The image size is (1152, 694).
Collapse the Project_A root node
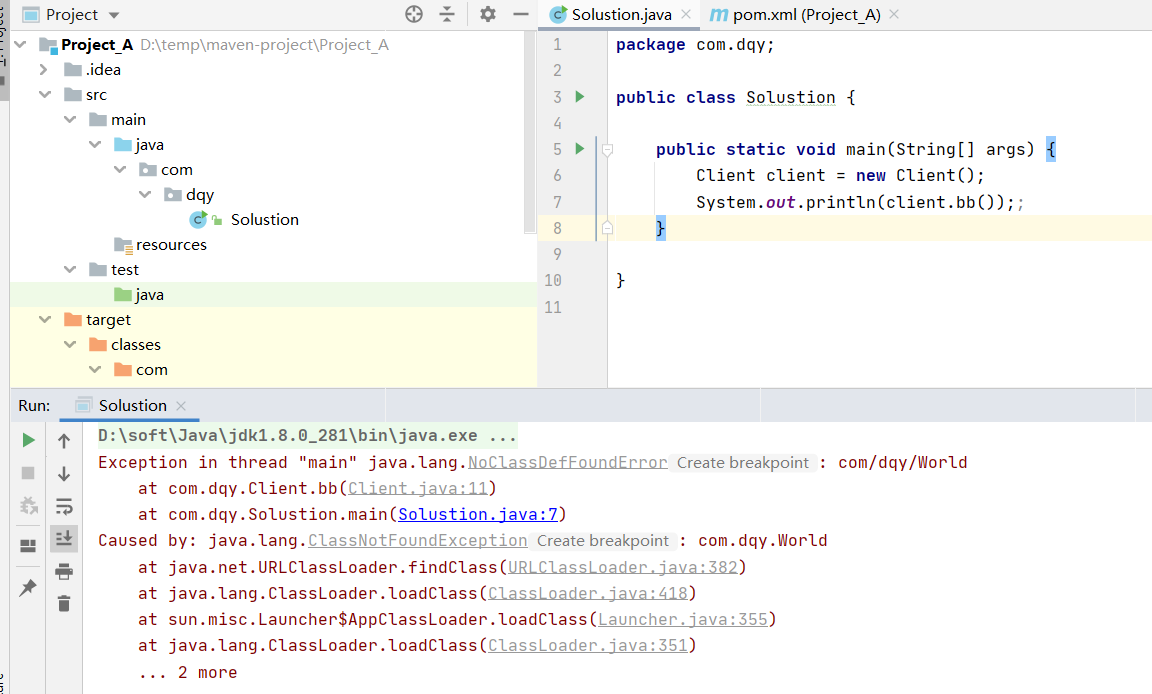coord(21,45)
